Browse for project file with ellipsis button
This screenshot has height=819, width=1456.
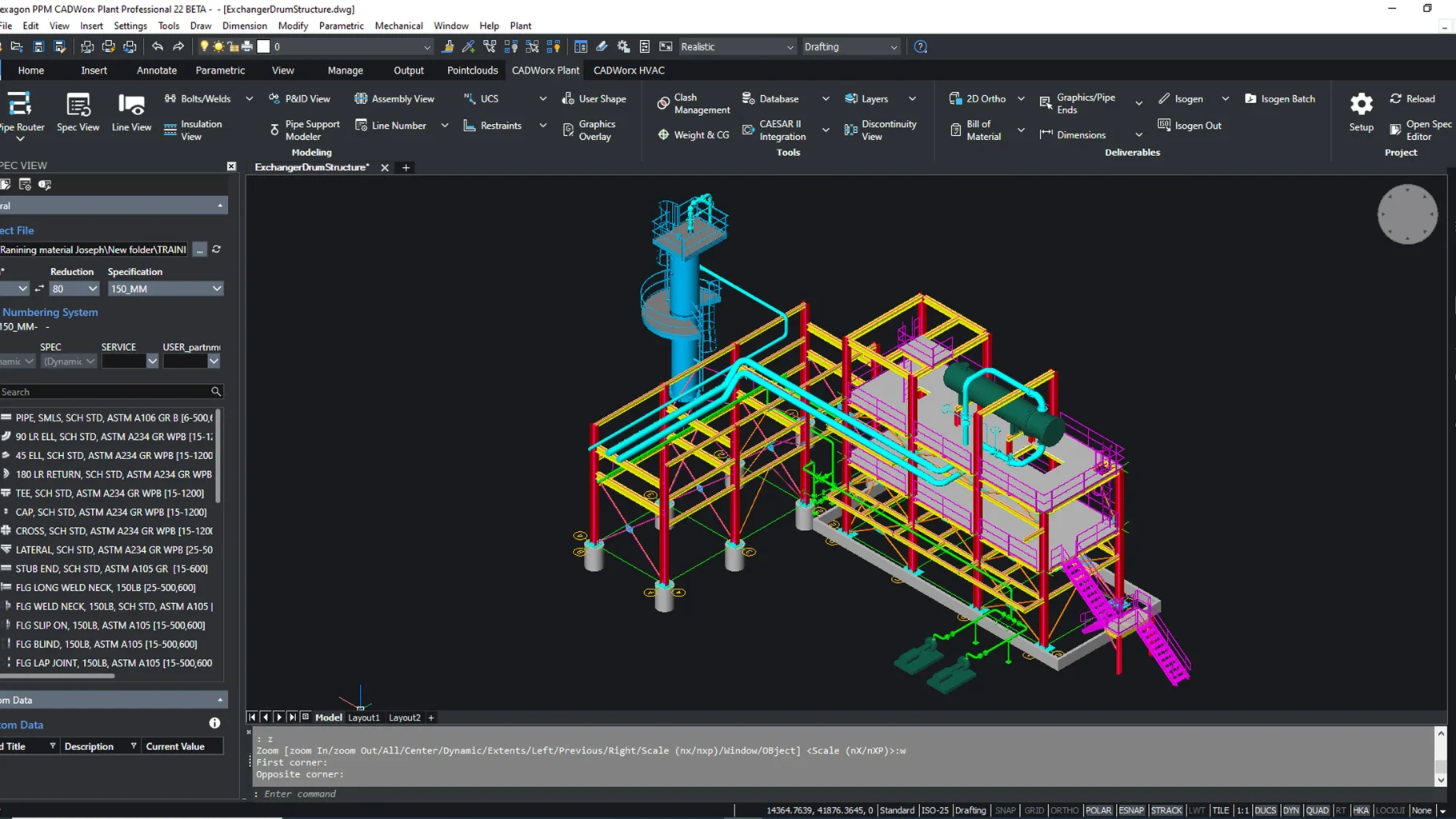coord(200,250)
